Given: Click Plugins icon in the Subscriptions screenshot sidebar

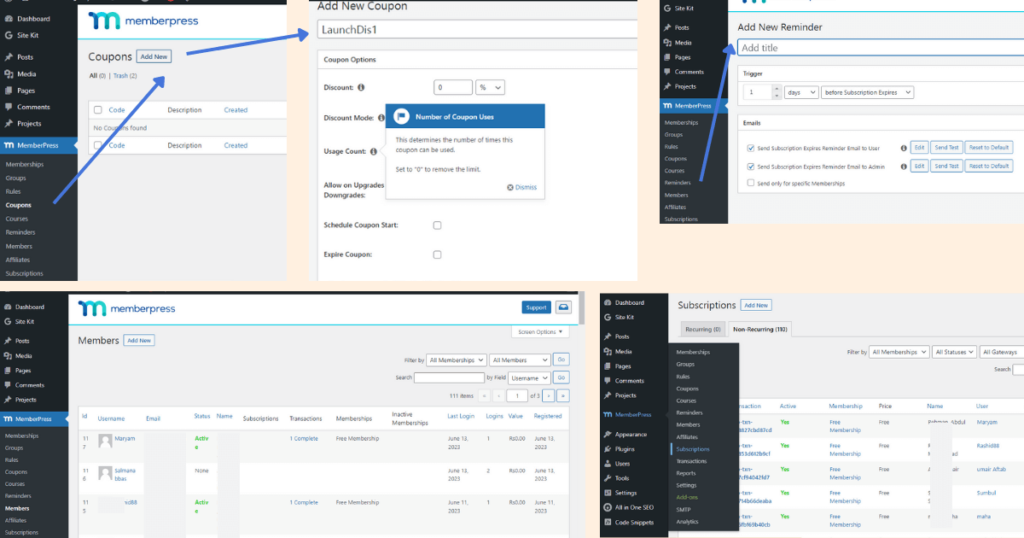Looking at the screenshot, I should click(x=607, y=449).
